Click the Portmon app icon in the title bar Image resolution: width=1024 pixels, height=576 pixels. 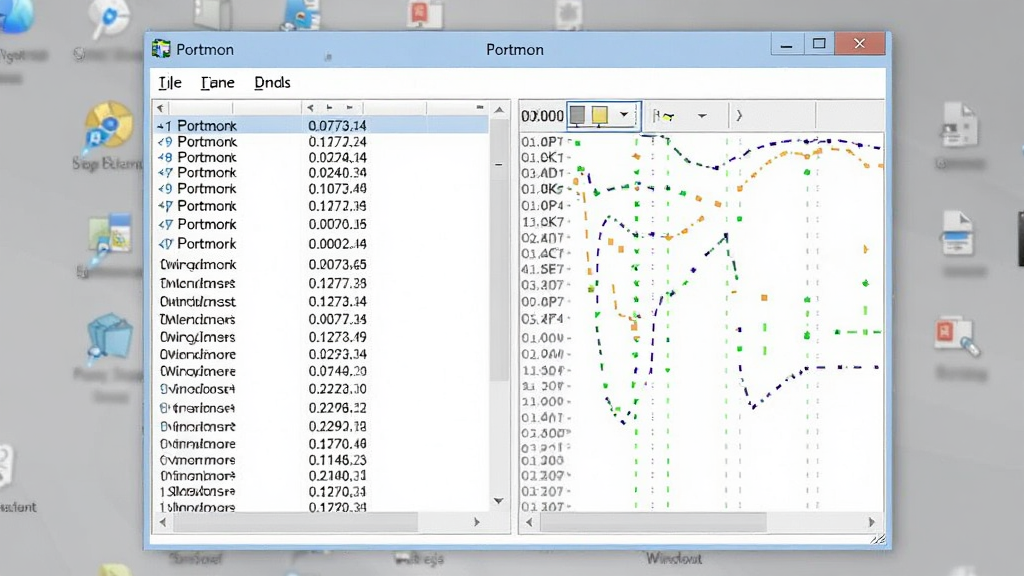pos(161,49)
